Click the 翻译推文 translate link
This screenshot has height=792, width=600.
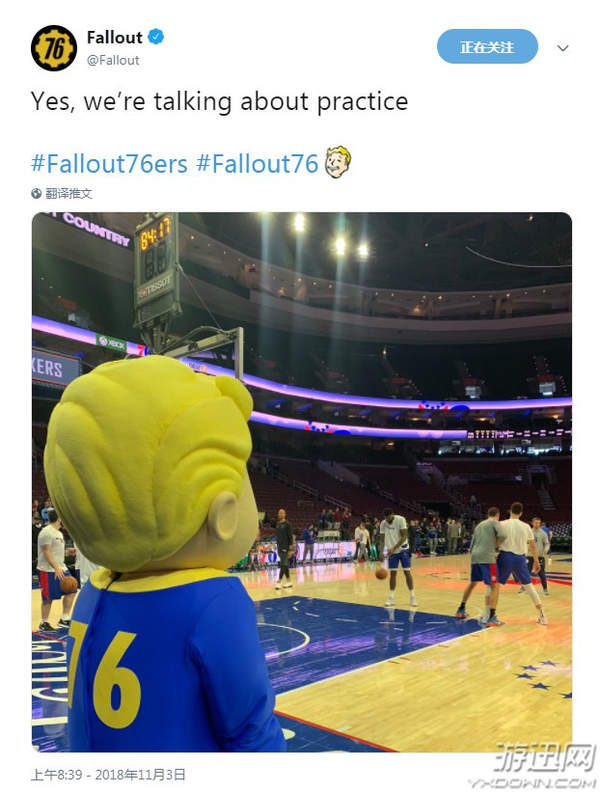[x=68, y=193]
